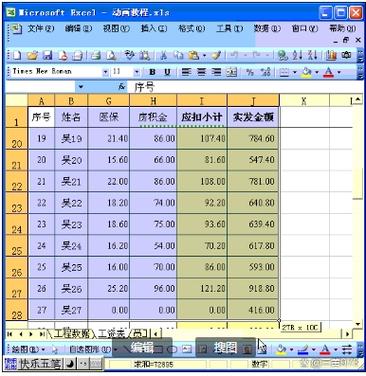Toggle Underline formatting
Screen dimensions: 366x376
(167, 72)
